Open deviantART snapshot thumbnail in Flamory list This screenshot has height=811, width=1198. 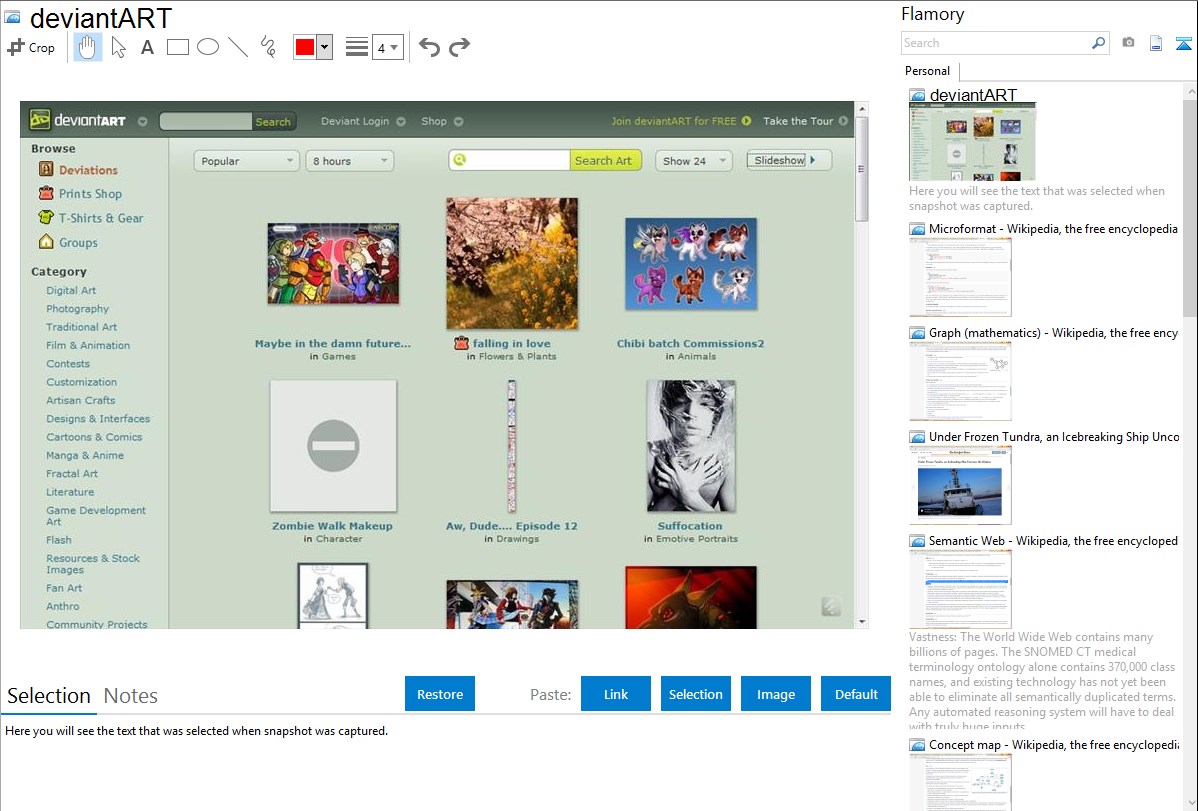(972, 142)
